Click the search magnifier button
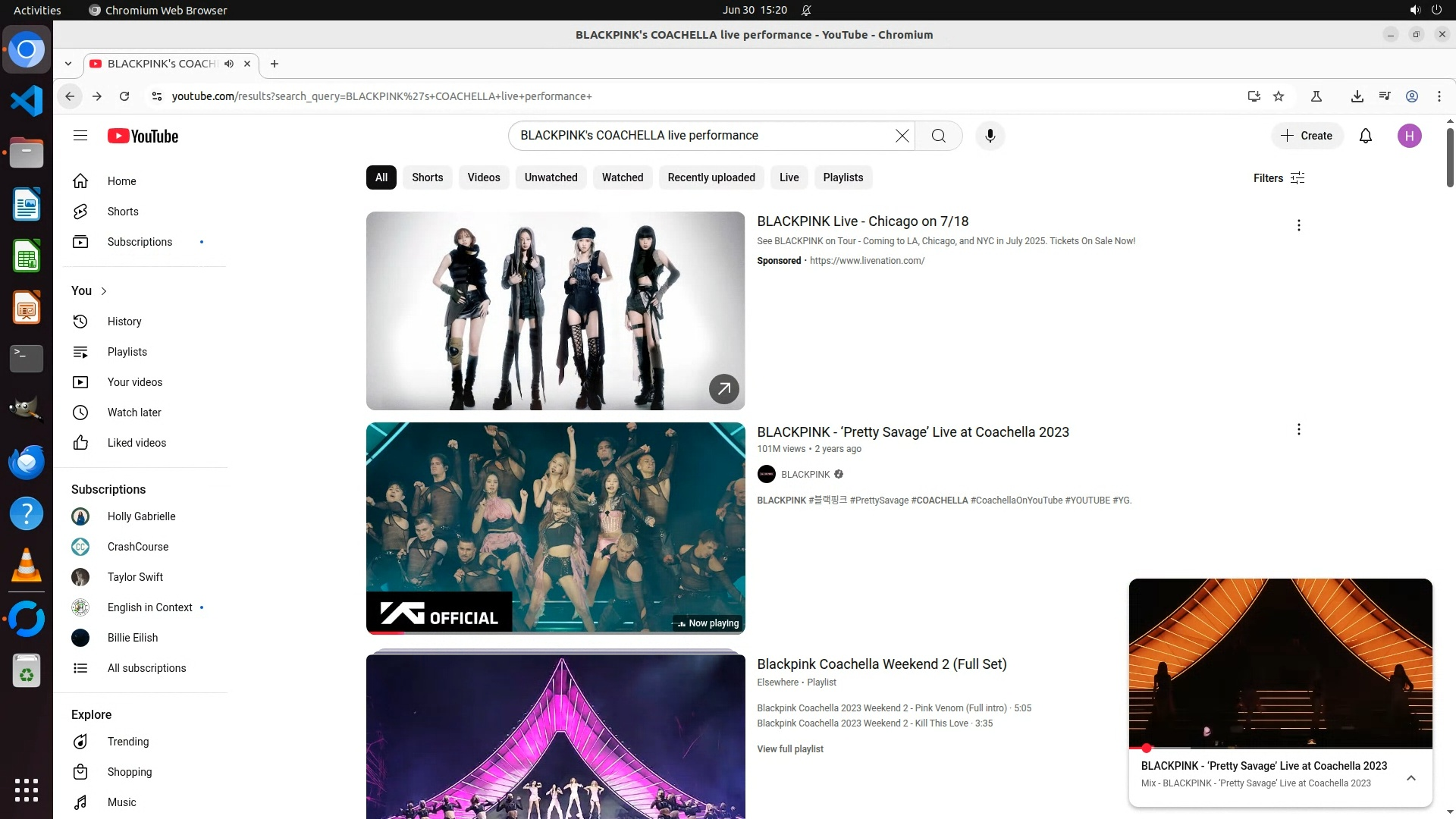The image size is (1456, 819). coord(938,136)
